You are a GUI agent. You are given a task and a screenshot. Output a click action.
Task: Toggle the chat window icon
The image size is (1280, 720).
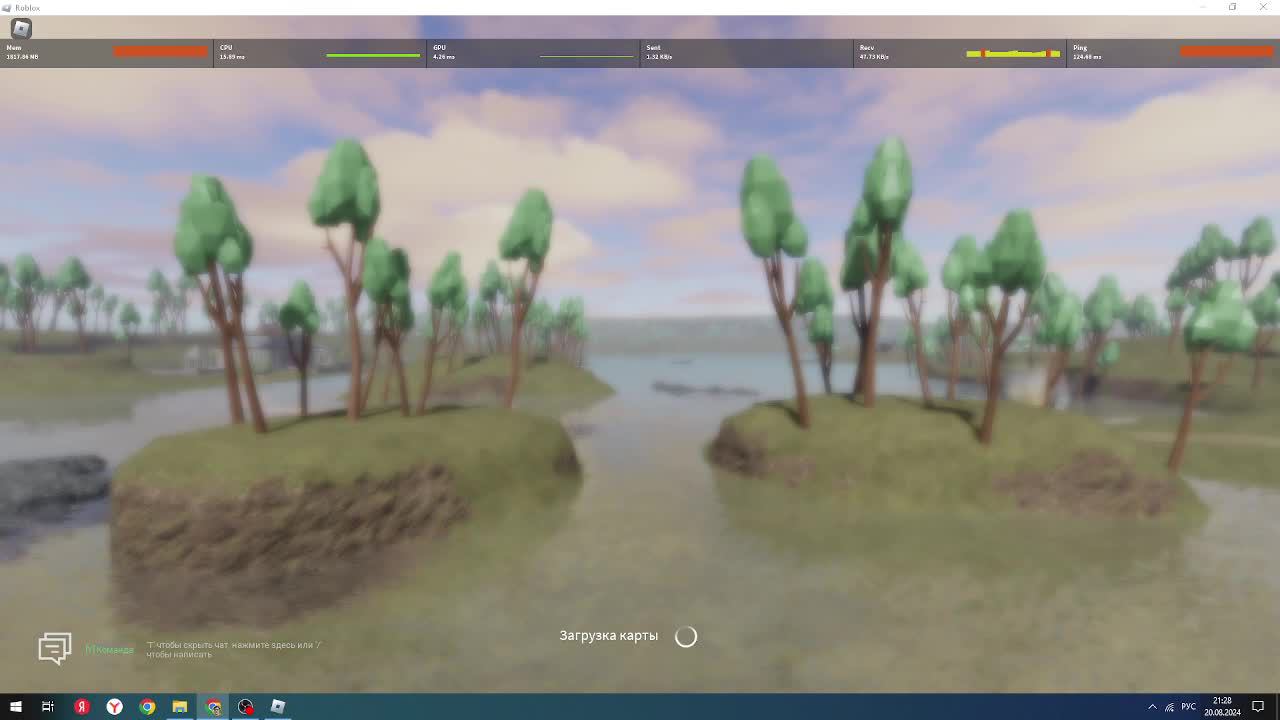(x=55, y=648)
